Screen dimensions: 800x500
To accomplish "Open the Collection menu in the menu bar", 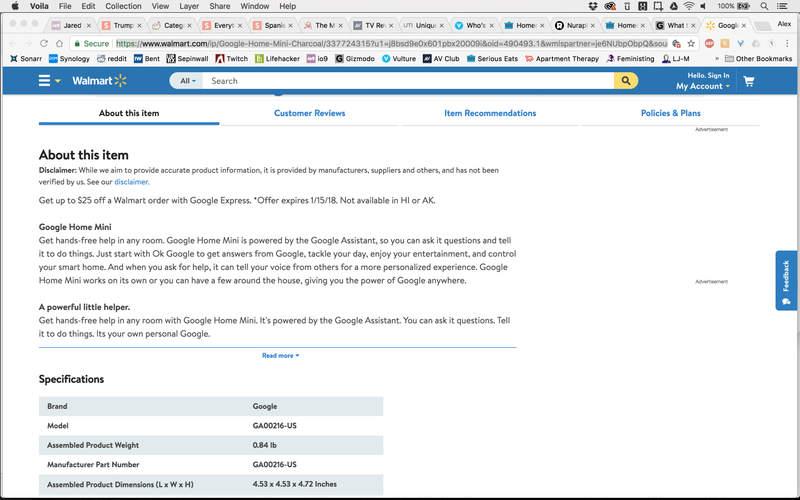I will point(123,6).
